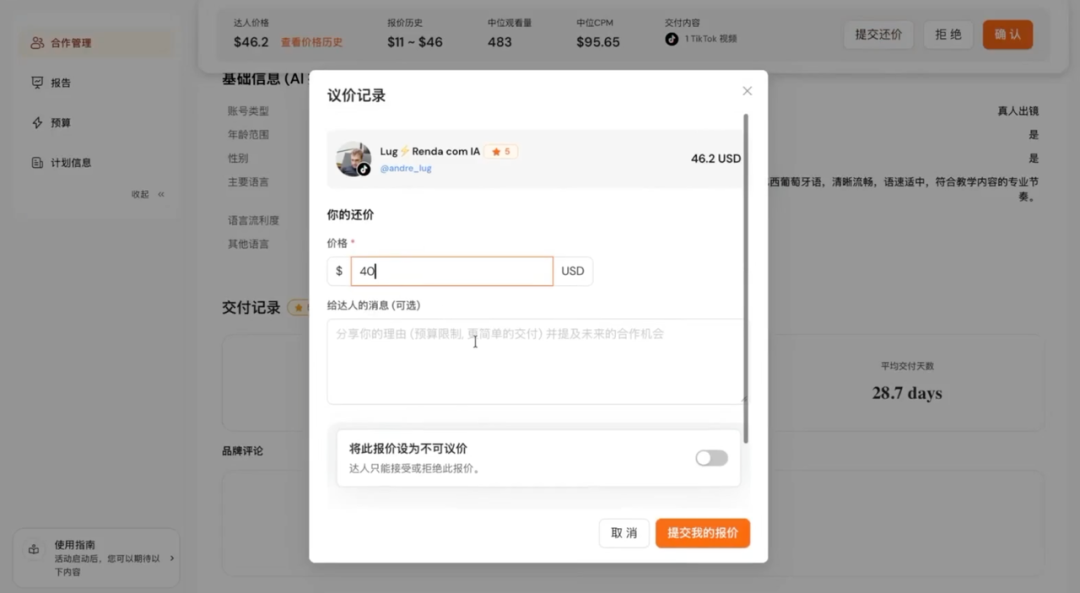Click the 计划信息 document icon
The width and height of the screenshot is (1080, 593).
pyautogui.click(x=37, y=163)
